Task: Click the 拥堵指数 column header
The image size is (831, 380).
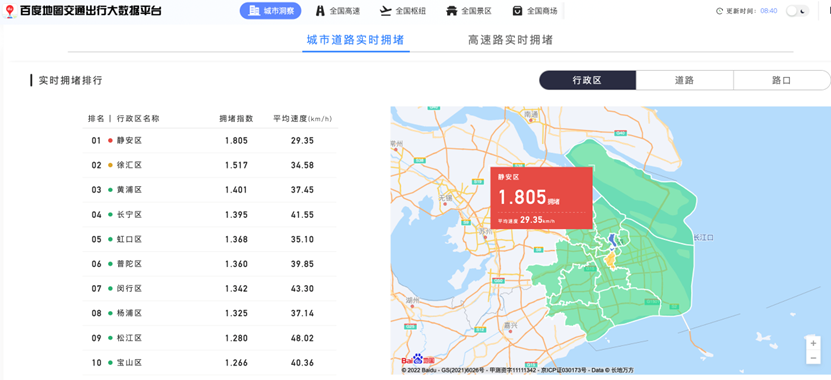Action: (236, 119)
